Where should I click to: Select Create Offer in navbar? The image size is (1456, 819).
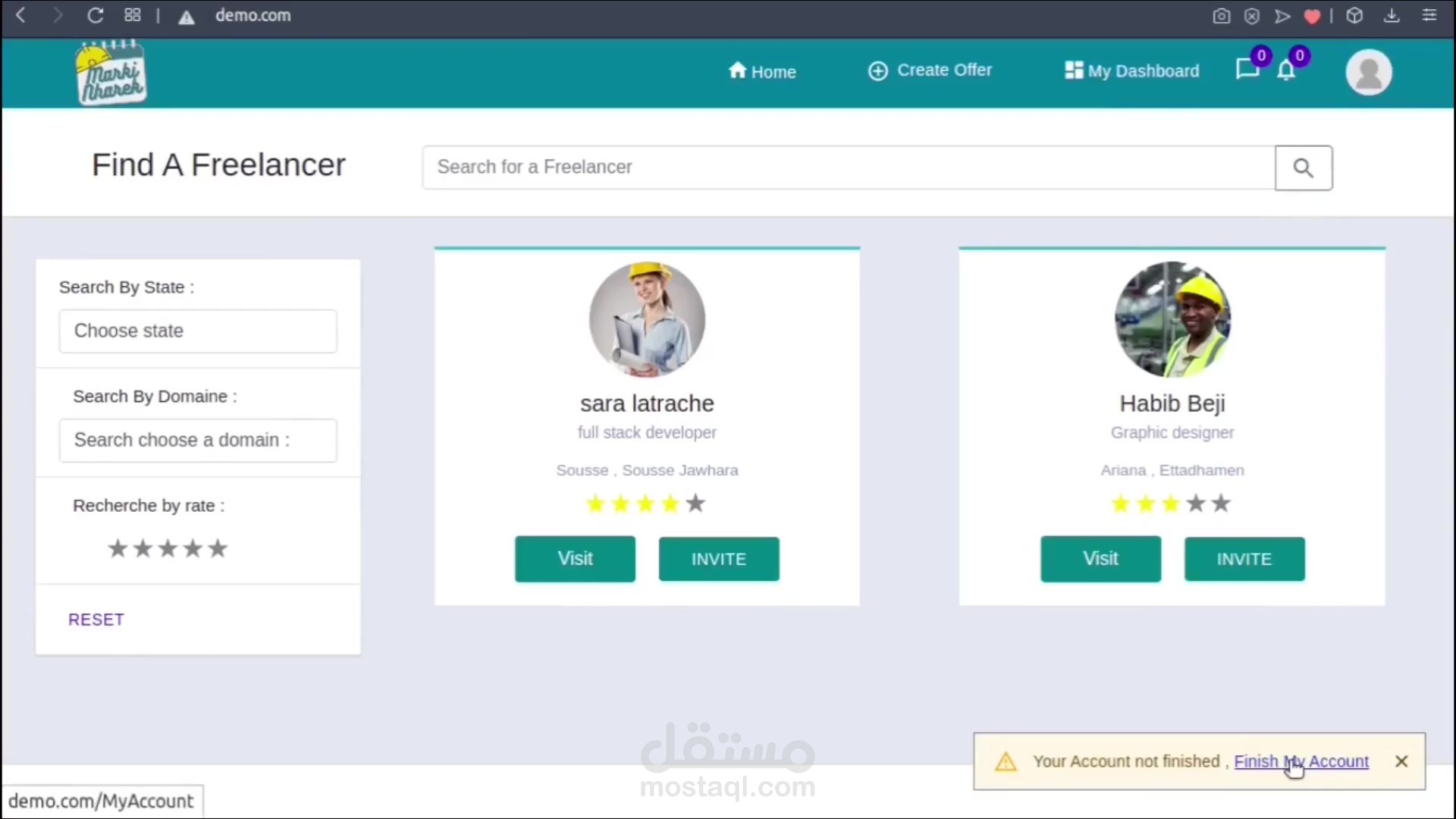(930, 71)
